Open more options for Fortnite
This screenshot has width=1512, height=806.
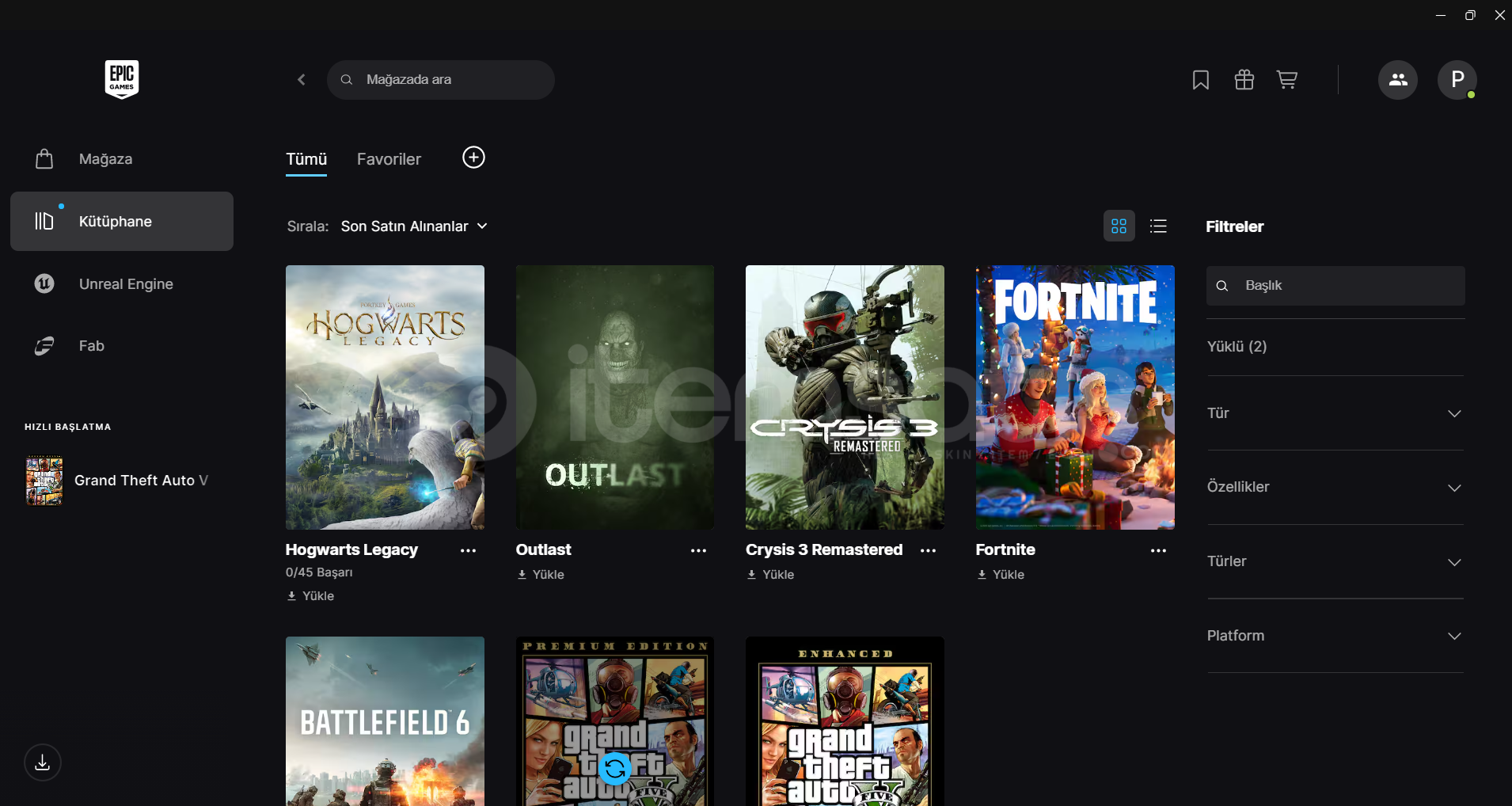point(1159,551)
